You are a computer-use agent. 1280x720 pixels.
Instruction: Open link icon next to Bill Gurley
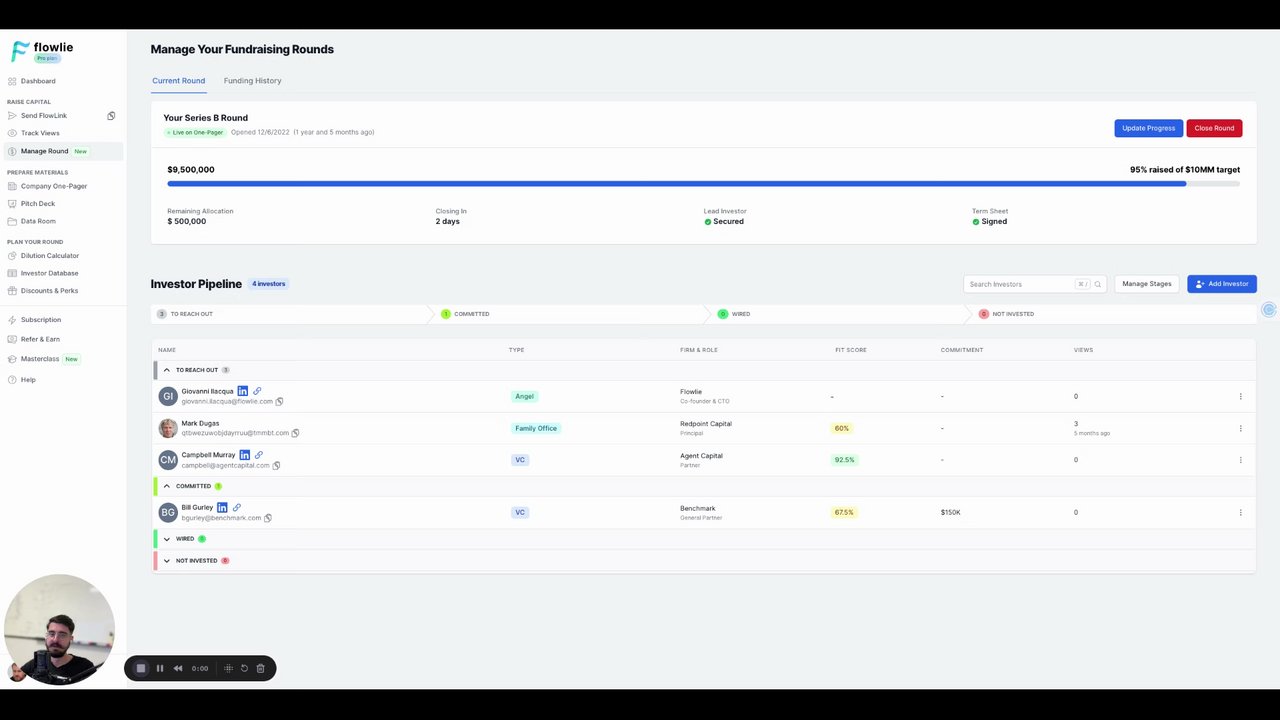coord(237,507)
